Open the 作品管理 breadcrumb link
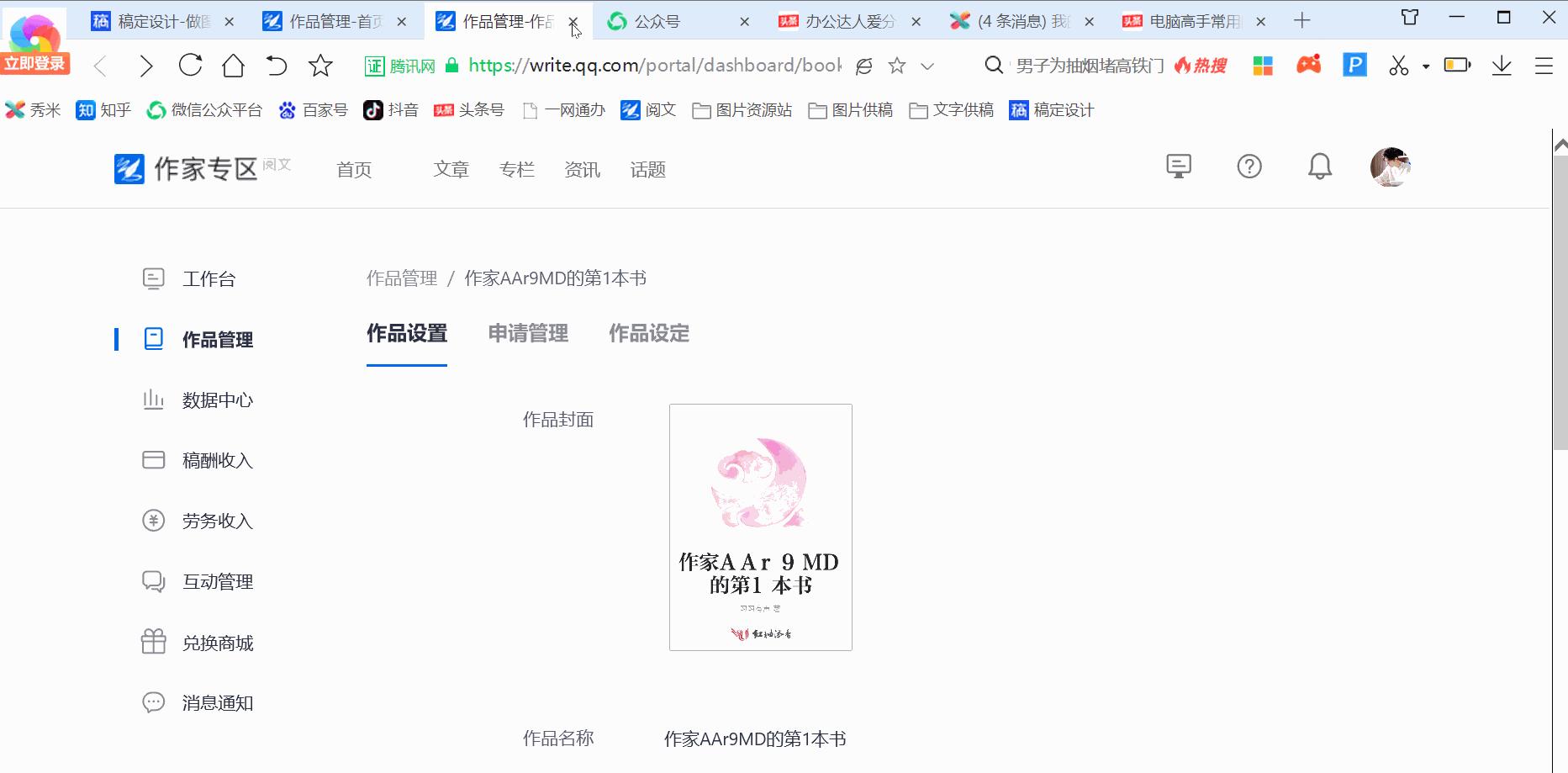Viewport: 1568px width, 773px height. point(401,278)
